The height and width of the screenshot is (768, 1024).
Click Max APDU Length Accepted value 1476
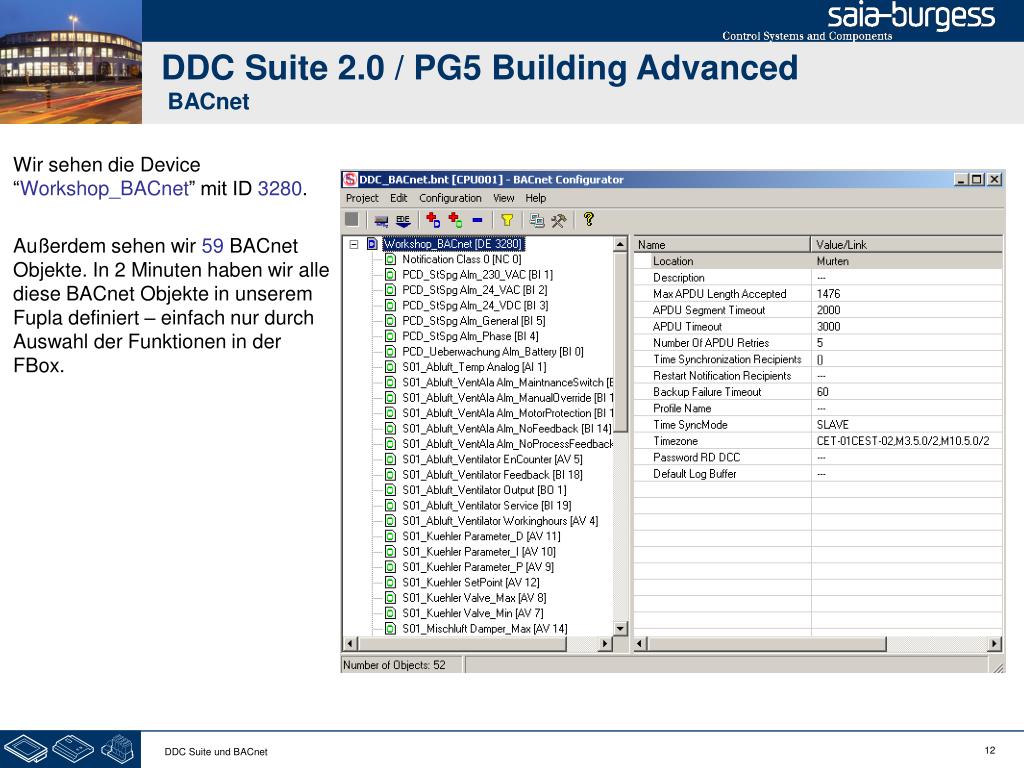coord(828,294)
